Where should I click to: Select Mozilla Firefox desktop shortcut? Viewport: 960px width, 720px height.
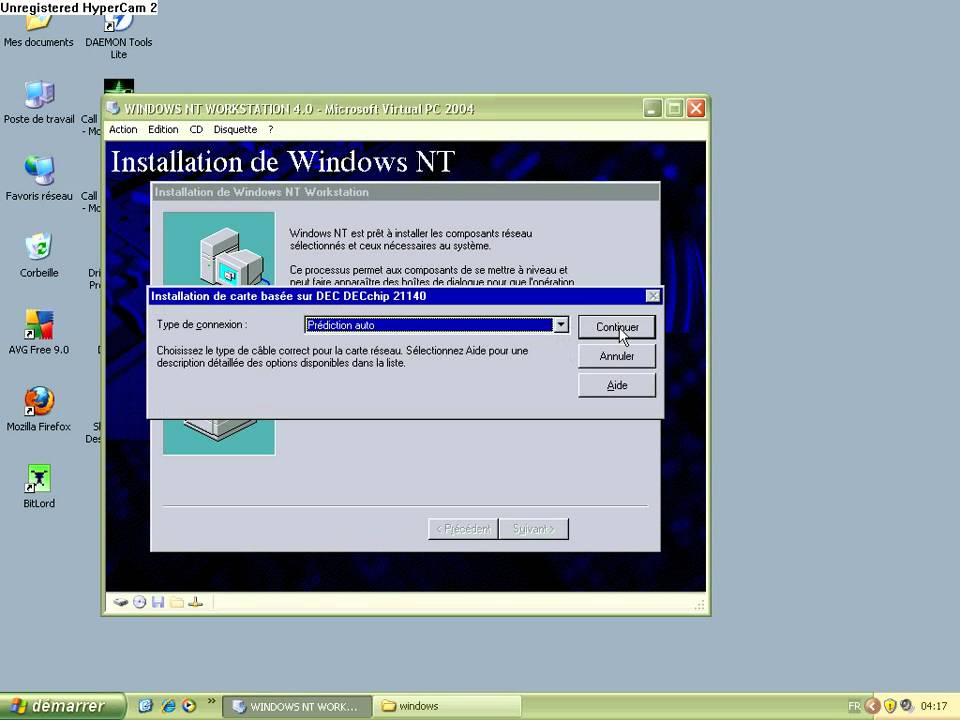click(x=39, y=409)
